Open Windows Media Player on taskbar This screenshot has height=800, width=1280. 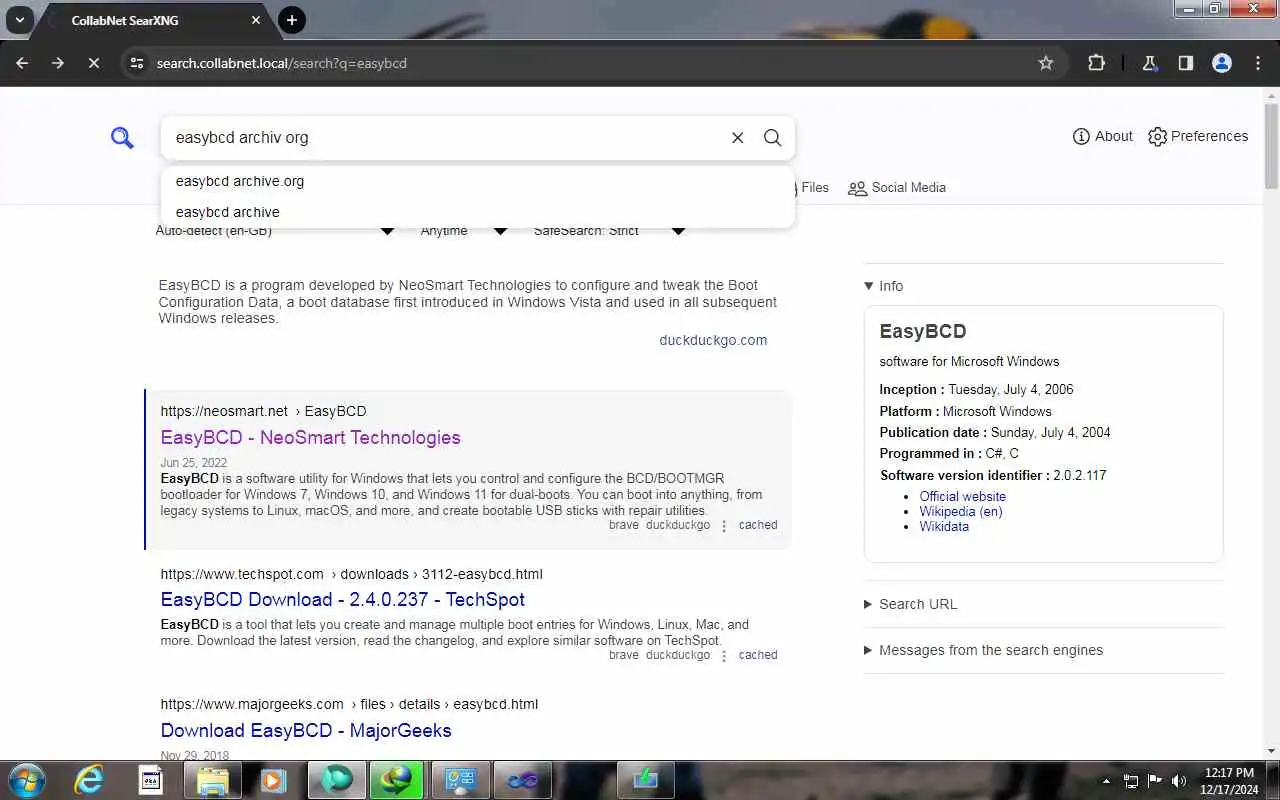(x=273, y=780)
